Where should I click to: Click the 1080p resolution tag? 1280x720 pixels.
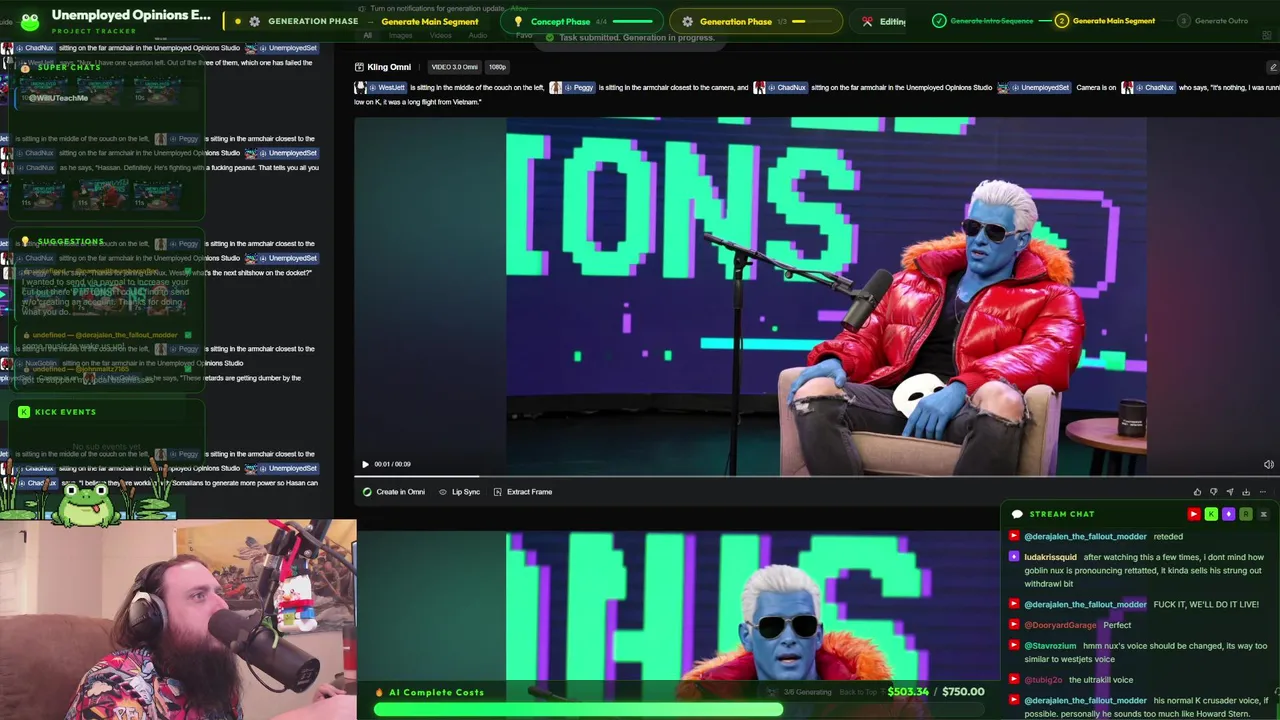click(497, 67)
